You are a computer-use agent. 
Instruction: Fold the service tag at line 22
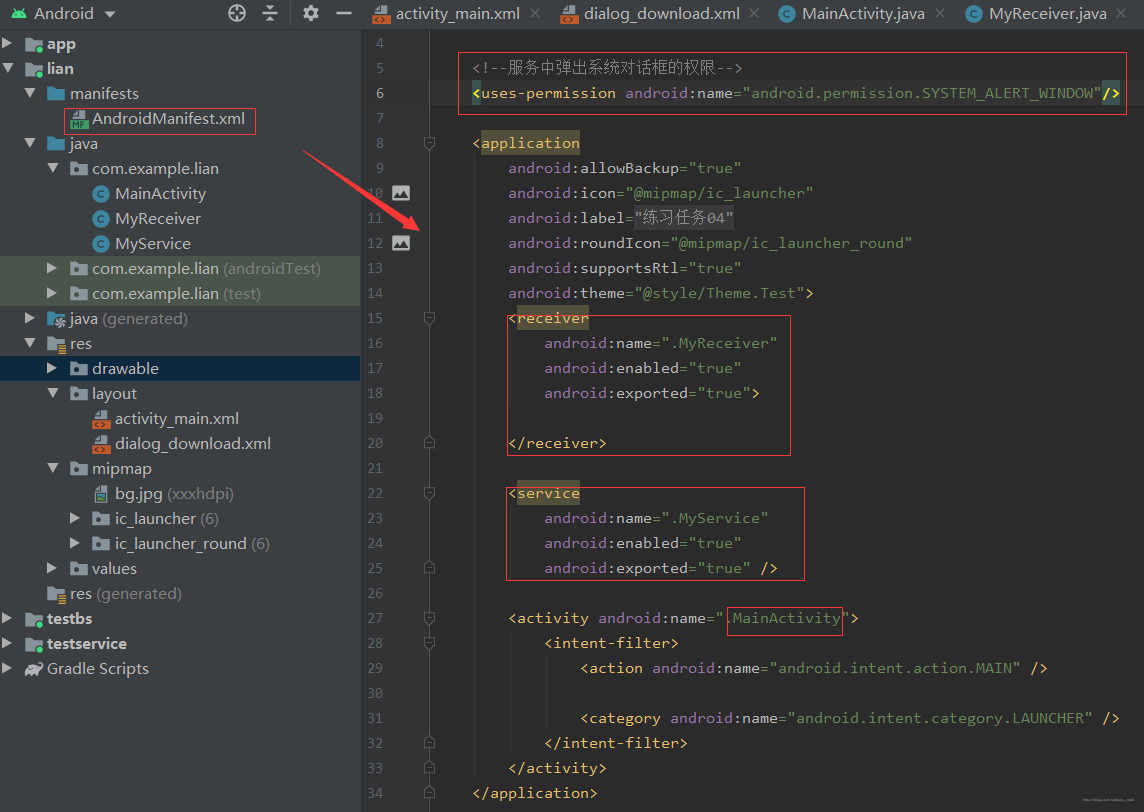(x=430, y=493)
